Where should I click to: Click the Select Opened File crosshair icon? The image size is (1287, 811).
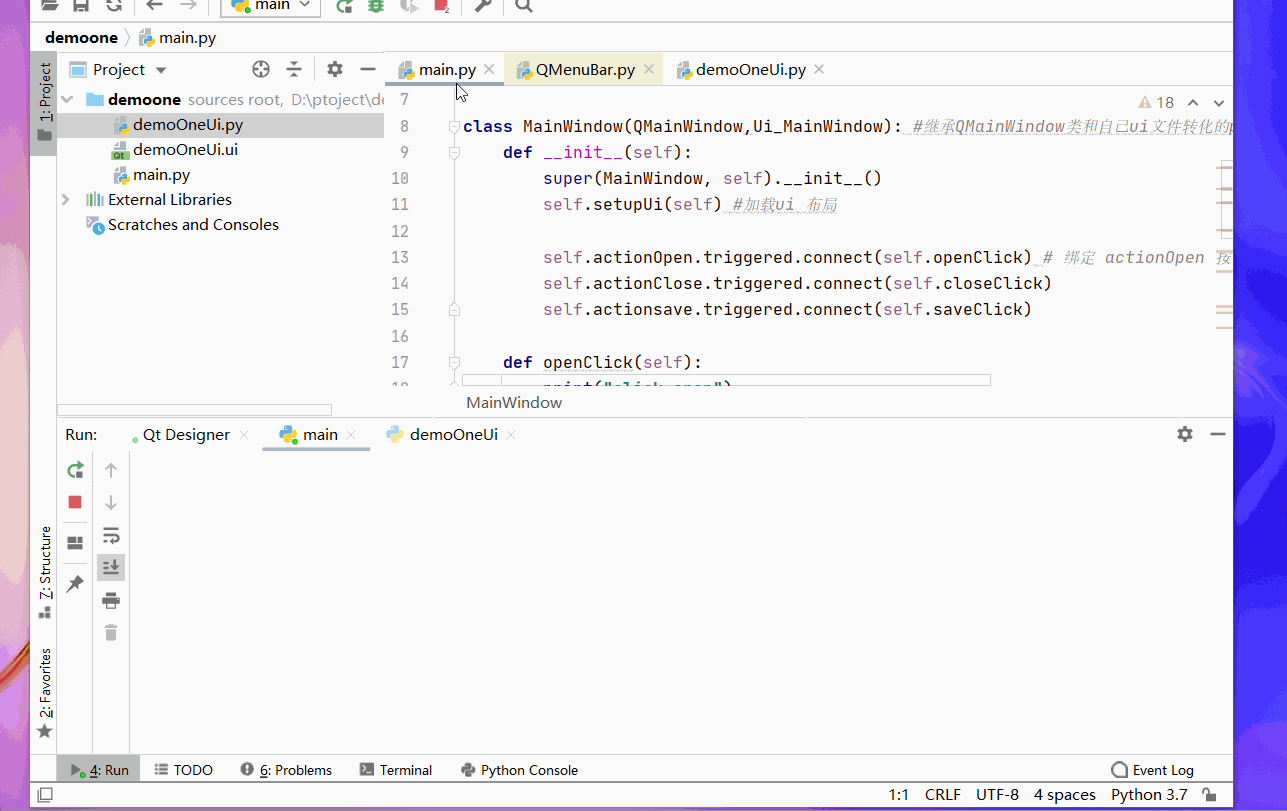pos(261,69)
